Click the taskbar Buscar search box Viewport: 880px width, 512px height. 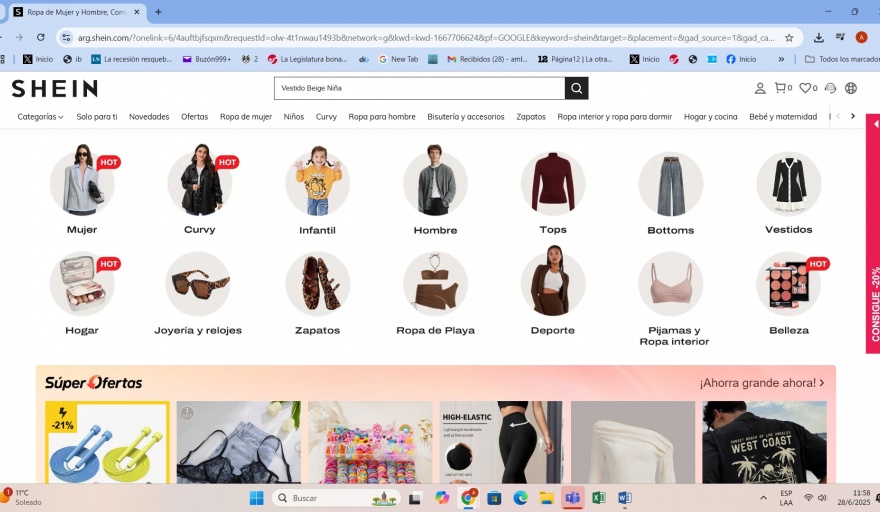pyautogui.click(x=336, y=498)
